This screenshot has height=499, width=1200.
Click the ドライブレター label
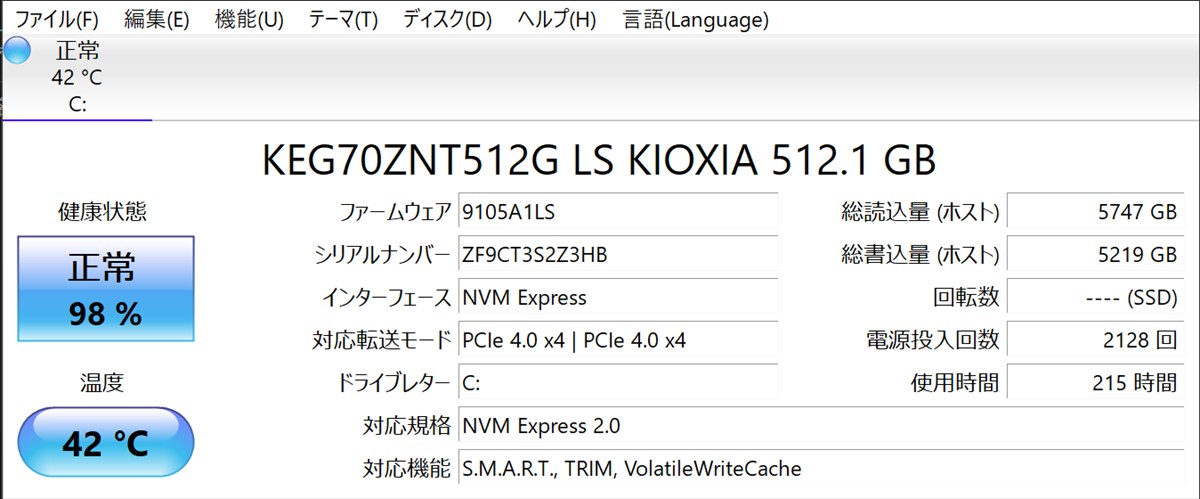click(395, 383)
